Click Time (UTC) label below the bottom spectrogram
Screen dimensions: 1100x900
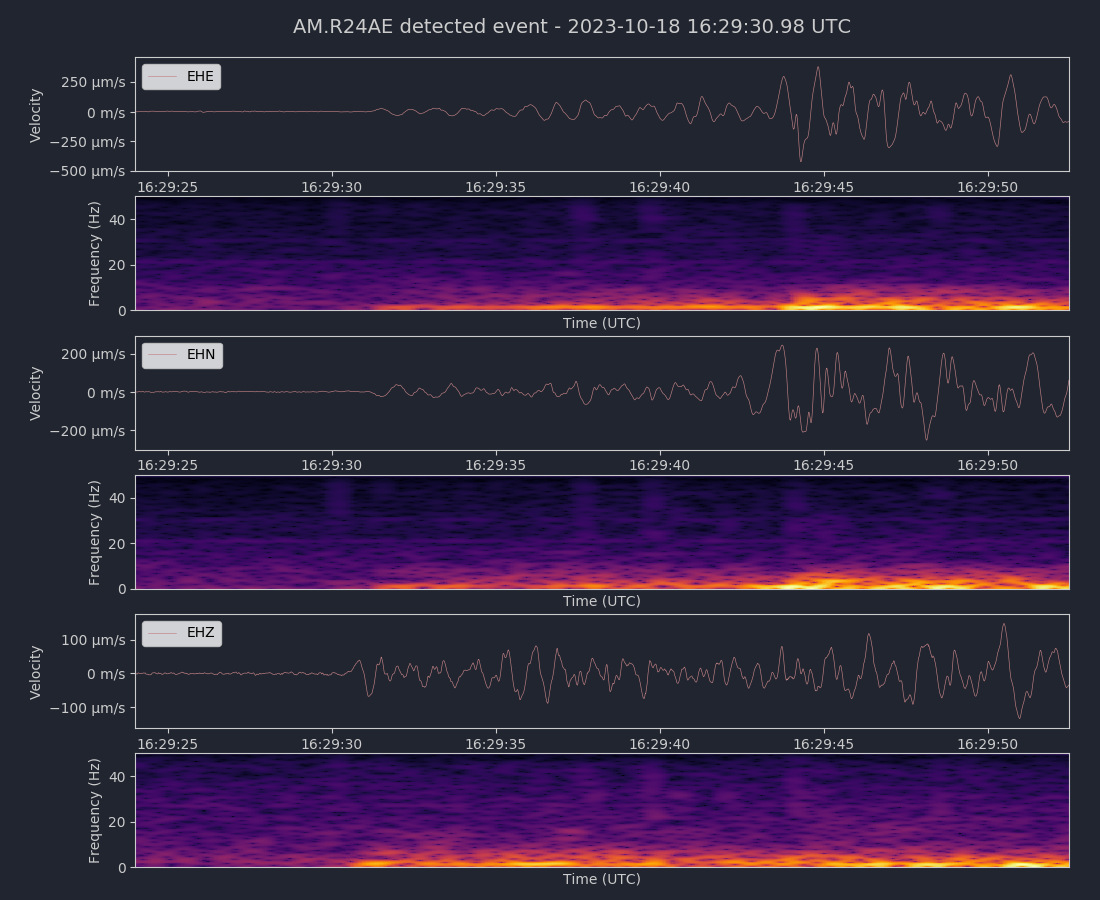point(601,879)
